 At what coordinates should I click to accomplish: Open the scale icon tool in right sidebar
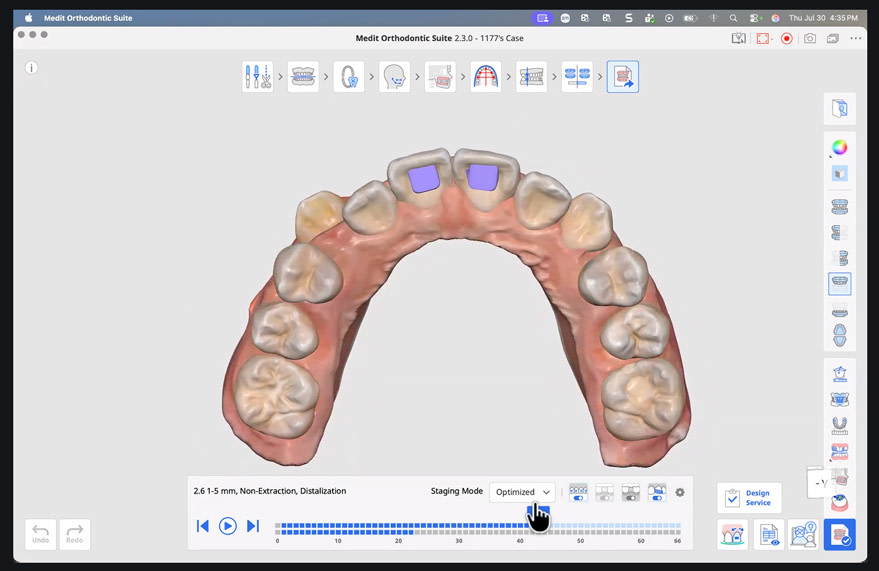[x=839, y=374]
